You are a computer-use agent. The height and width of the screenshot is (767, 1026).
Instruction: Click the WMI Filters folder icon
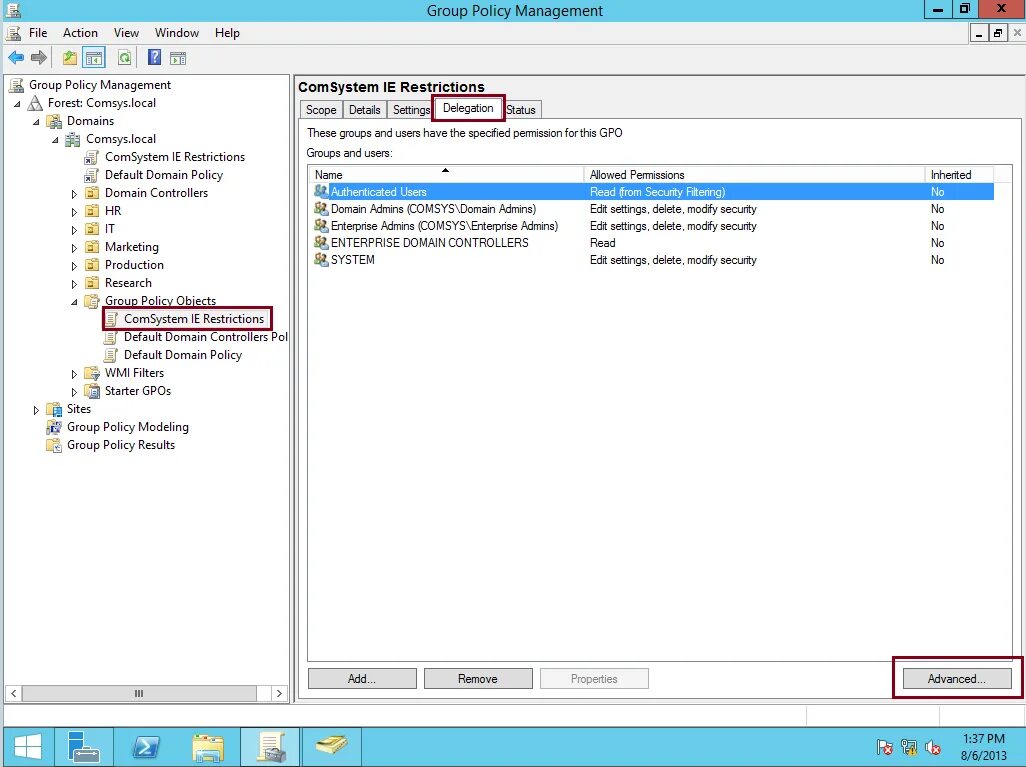[x=92, y=373]
